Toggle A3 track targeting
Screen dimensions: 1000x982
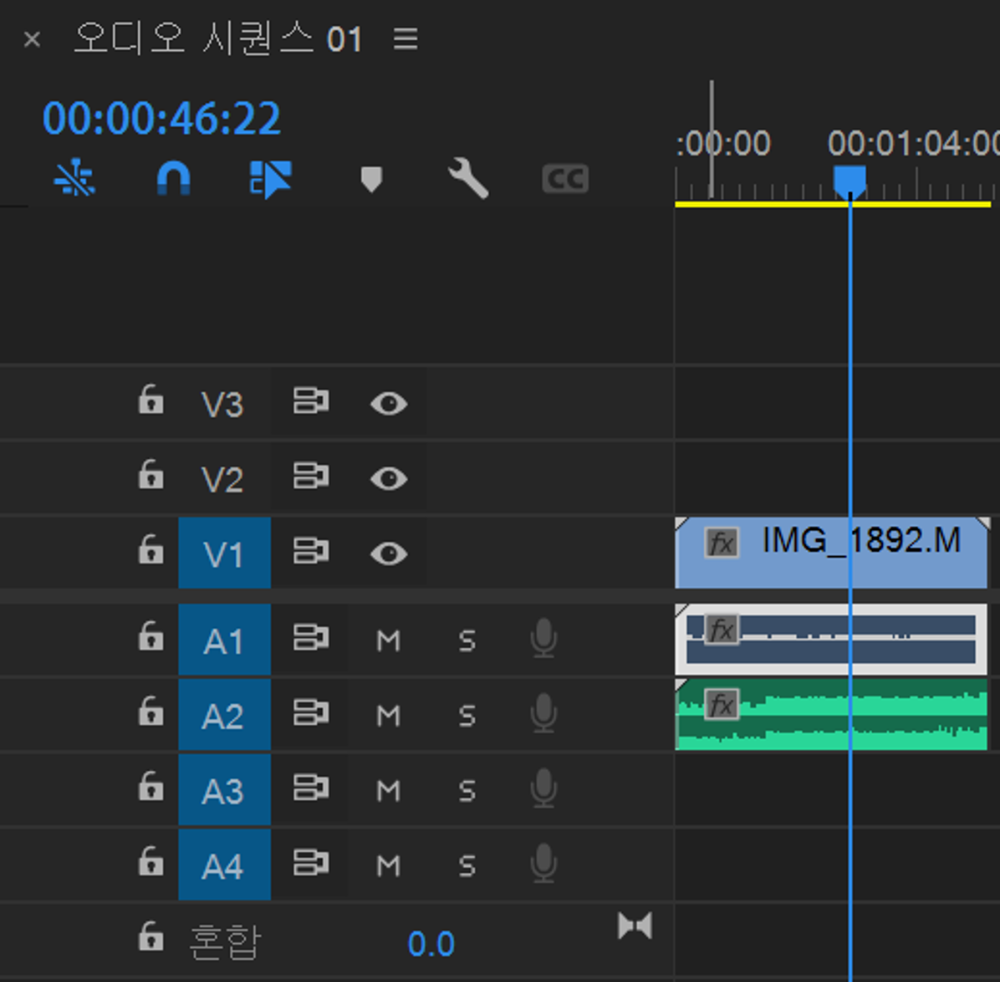coord(224,790)
